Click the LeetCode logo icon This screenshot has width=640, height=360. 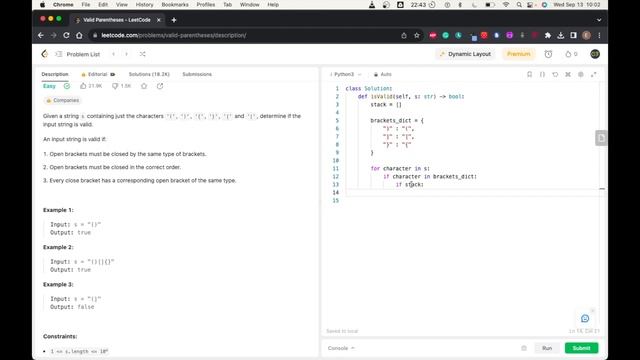pos(44,54)
